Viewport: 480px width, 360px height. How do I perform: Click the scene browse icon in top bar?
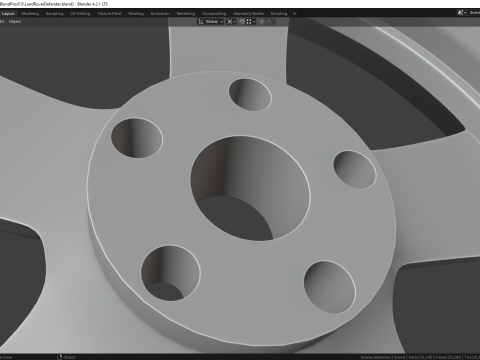coord(462,13)
